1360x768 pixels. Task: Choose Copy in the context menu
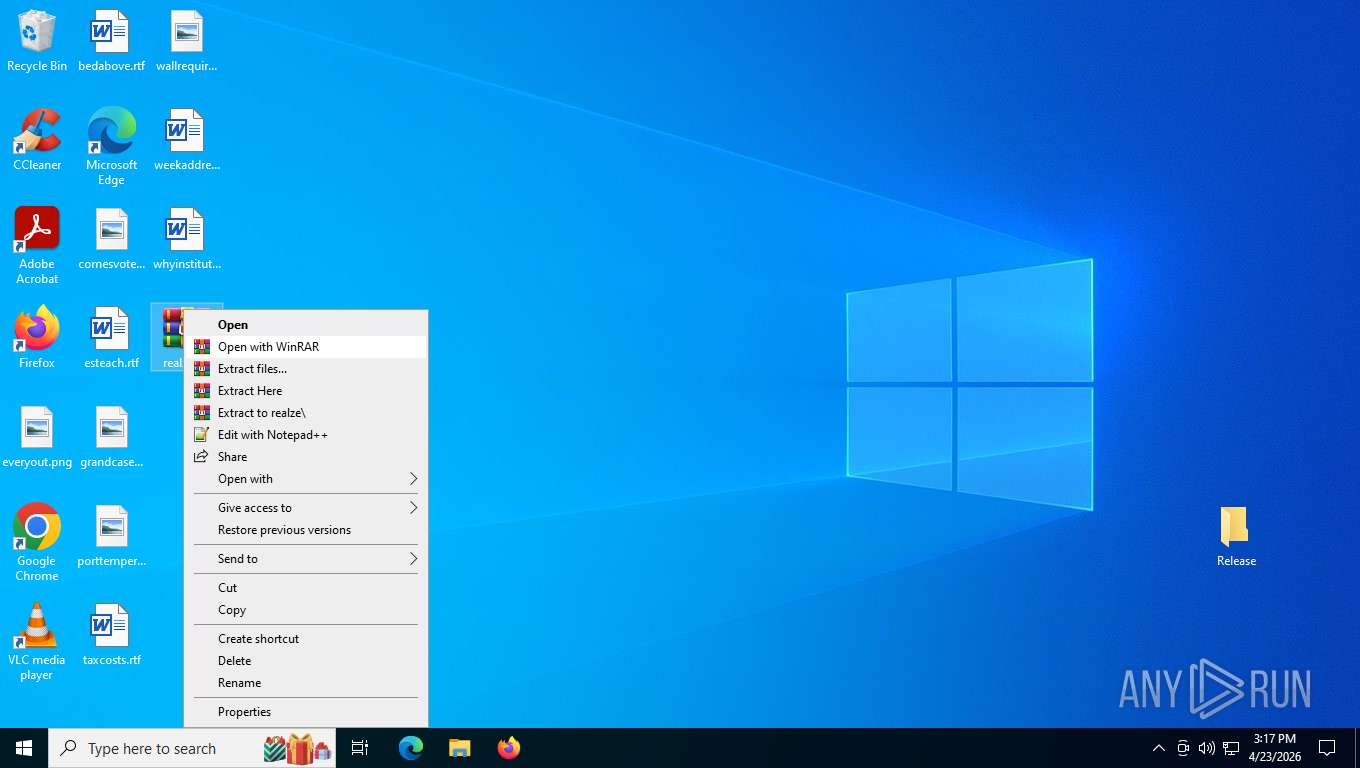point(306,610)
